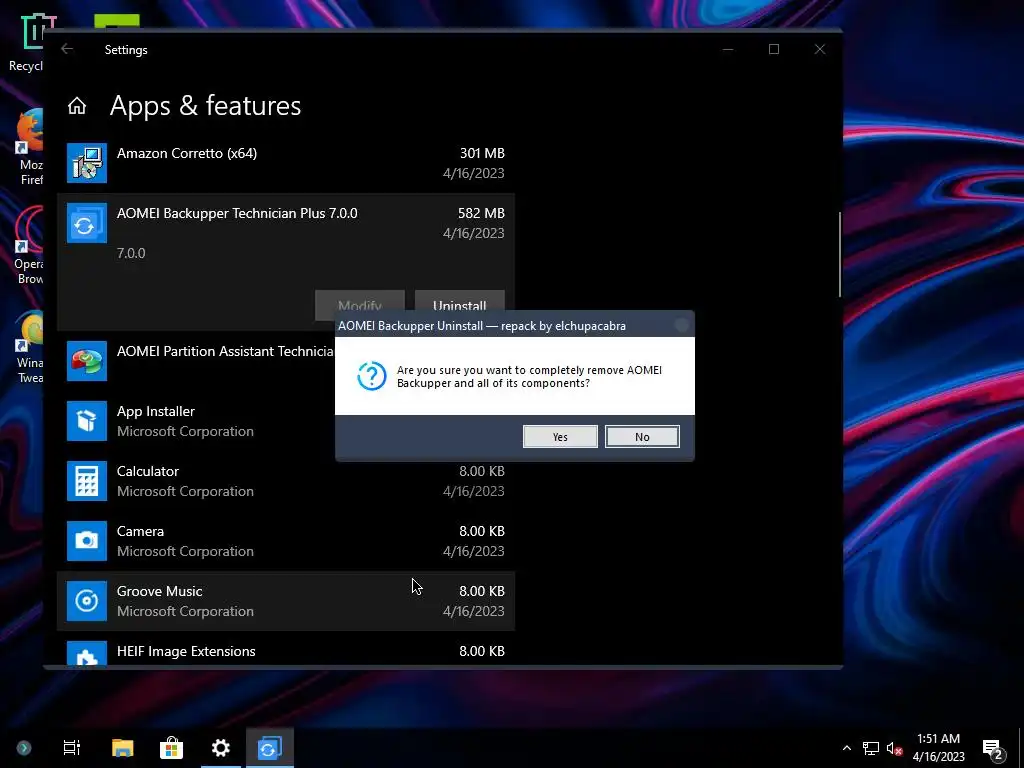The width and height of the screenshot is (1024, 768).
Task: Select the Winaero Tweaker desktop shortcut
Action: click(x=29, y=347)
